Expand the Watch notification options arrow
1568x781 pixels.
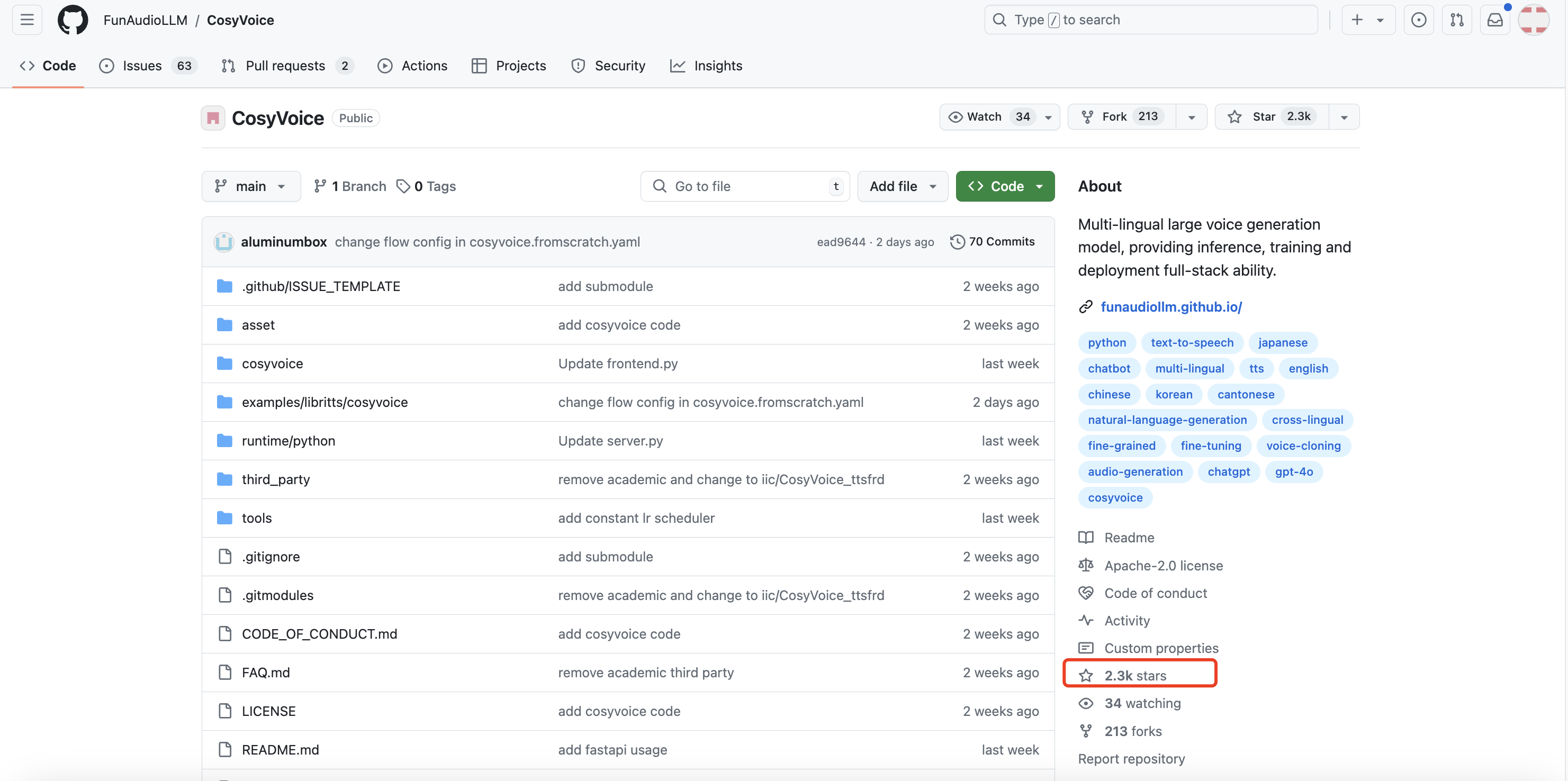pyautogui.click(x=1048, y=117)
